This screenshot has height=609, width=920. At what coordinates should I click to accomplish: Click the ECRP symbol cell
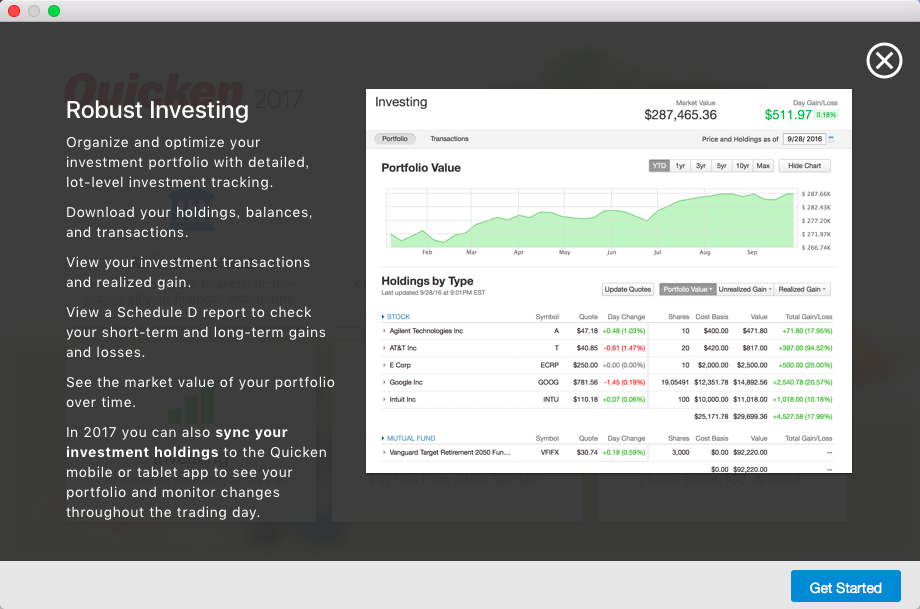(549, 365)
